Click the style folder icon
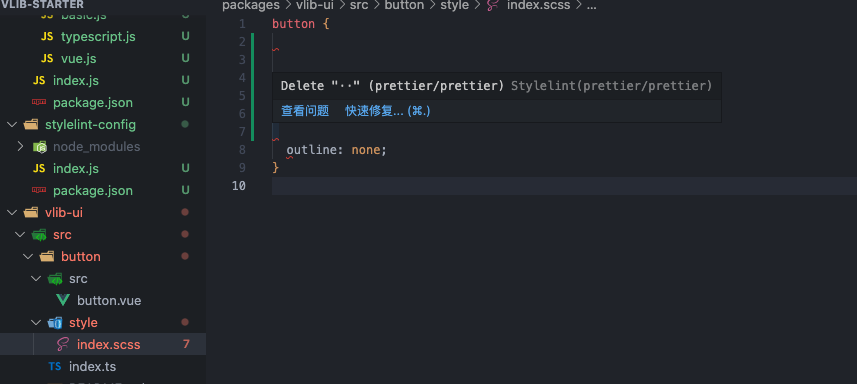Viewport: 857px width, 384px height. pyautogui.click(x=55, y=322)
